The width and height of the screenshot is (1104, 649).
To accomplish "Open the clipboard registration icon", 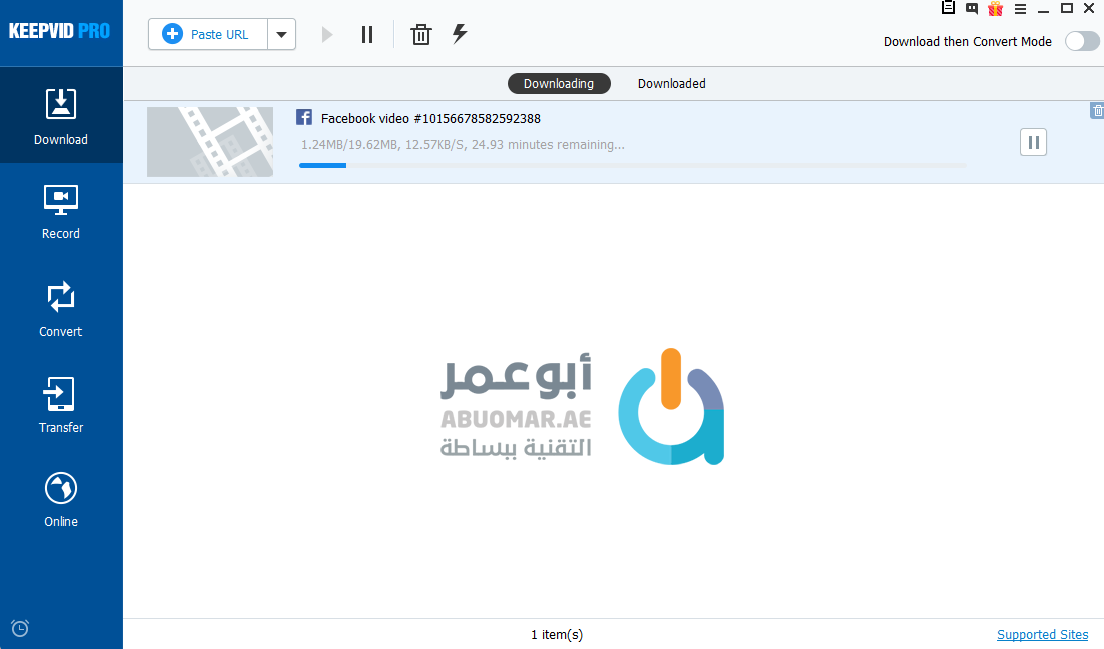I will tap(949, 9).
